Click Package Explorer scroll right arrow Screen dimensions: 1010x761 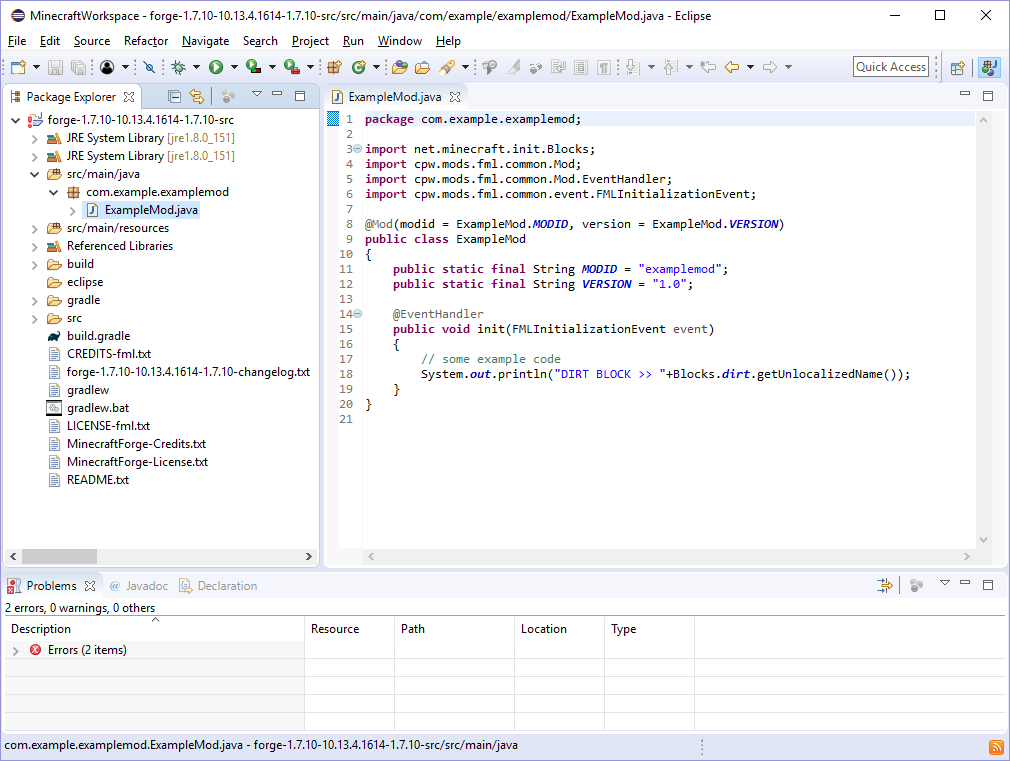(309, 556)
